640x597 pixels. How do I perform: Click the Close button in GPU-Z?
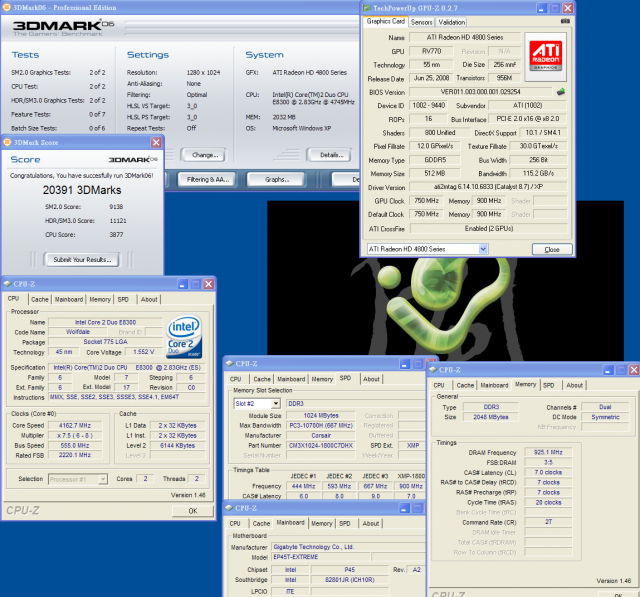(x=552, y=249)
